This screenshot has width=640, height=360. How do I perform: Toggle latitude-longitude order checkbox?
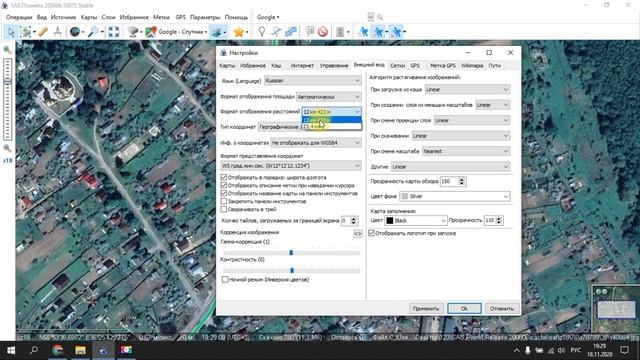224,178
